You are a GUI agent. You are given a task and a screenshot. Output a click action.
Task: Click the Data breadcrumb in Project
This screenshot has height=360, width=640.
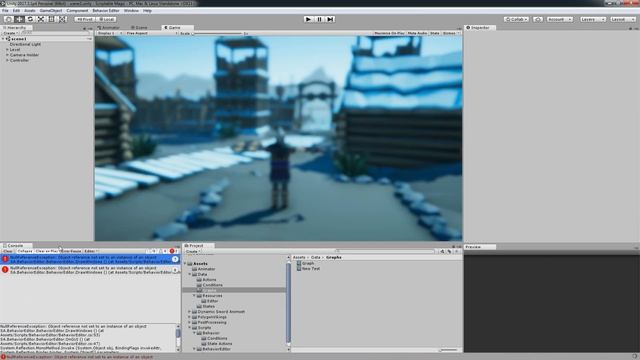click(x=316, y=258)
